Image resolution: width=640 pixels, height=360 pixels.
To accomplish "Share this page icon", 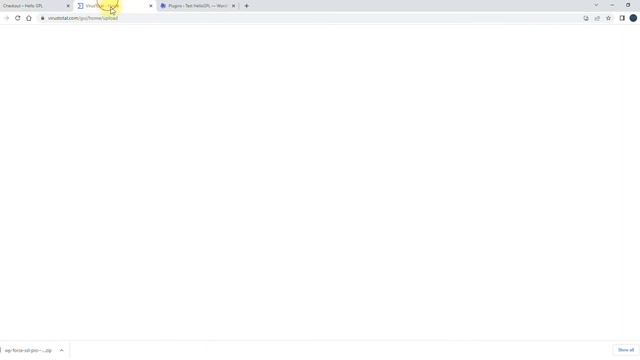I will pos(597,18).
